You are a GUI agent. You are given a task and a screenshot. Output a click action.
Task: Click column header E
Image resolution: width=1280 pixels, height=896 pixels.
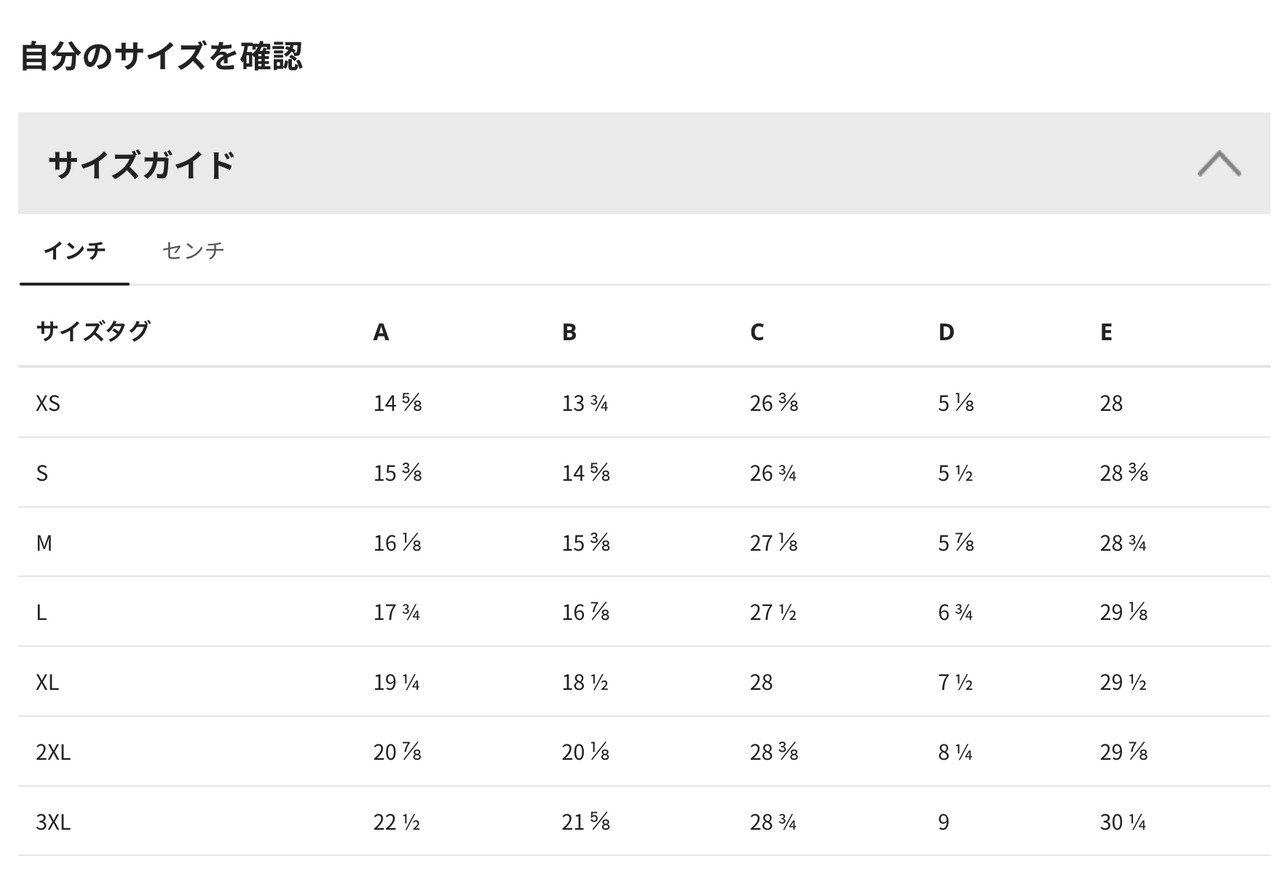pos(1106,332)
